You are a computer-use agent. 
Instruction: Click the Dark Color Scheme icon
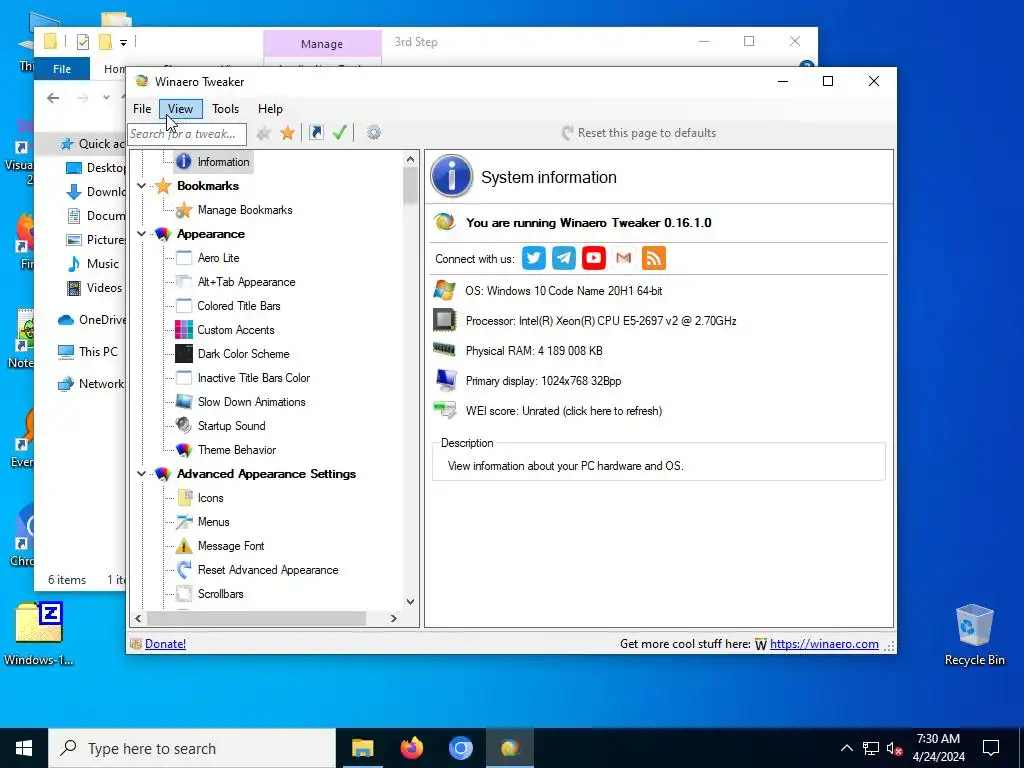(184, 353)
